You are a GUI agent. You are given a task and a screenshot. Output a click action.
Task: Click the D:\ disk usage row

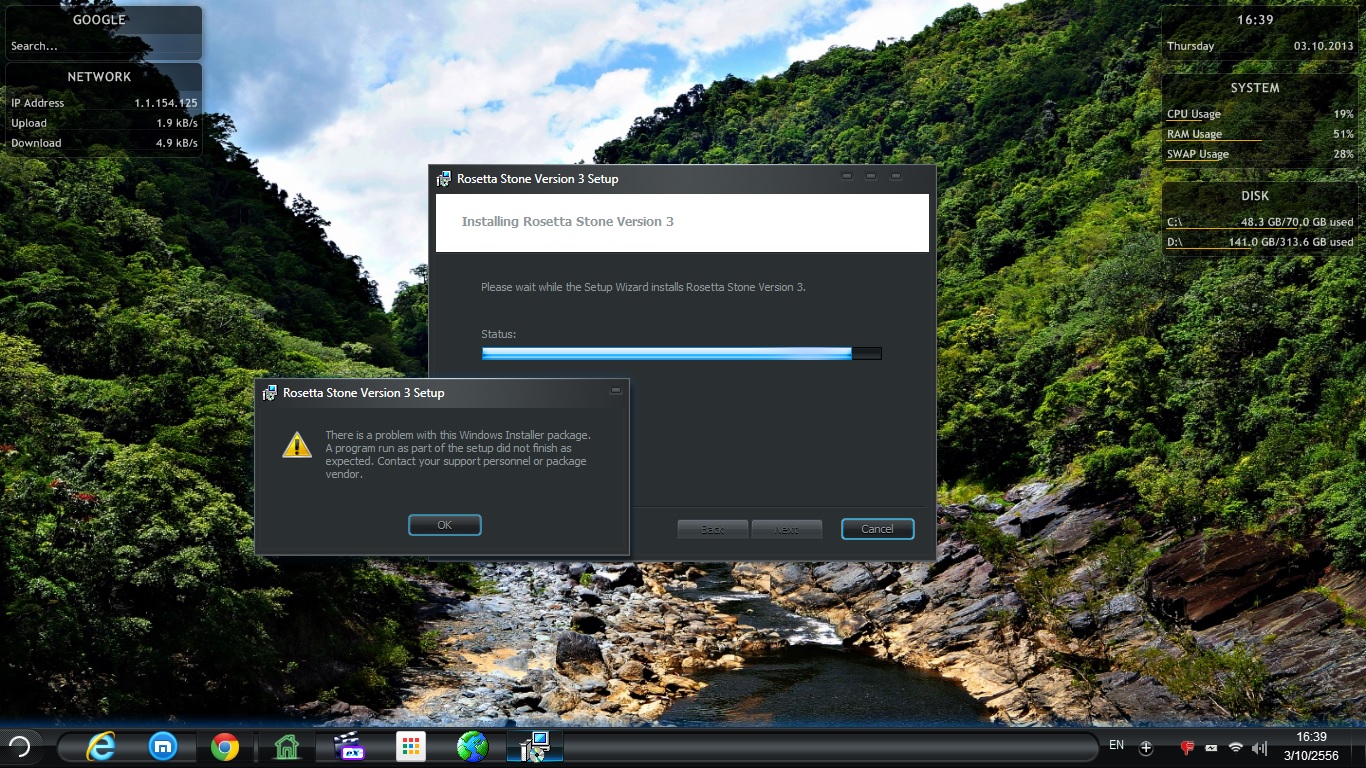1260,242
